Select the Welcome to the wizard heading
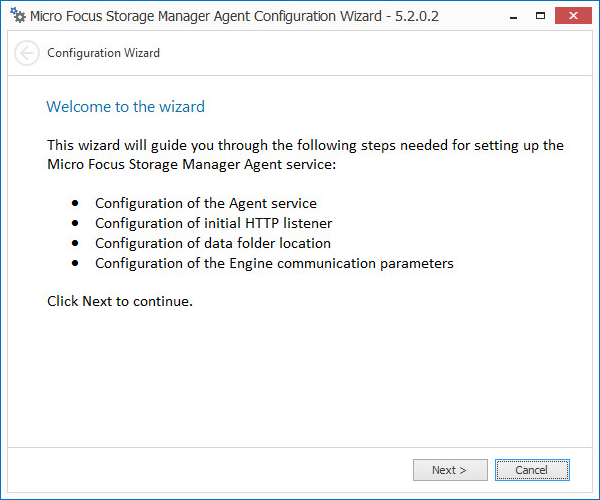Screen dimensions: 600x500 [126, 107]
